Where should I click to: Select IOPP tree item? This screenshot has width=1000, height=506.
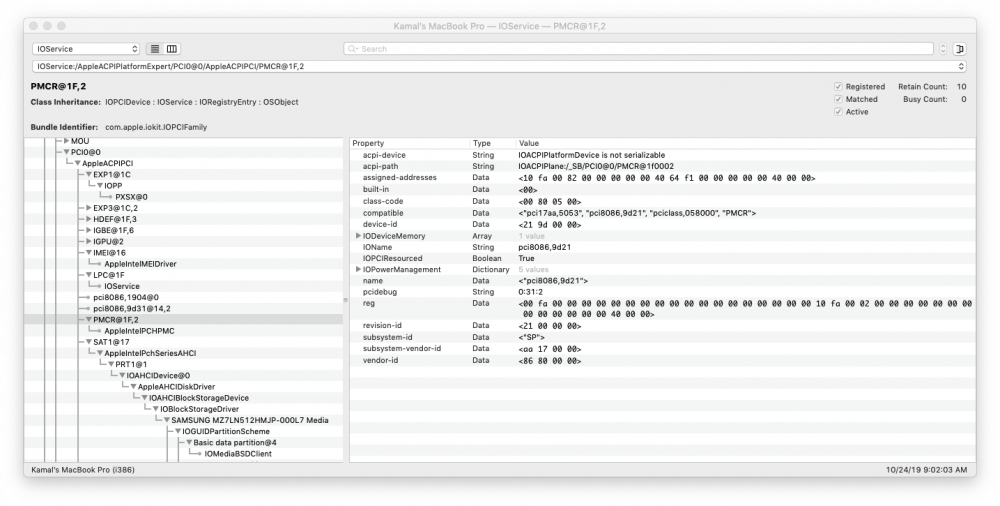114,186
